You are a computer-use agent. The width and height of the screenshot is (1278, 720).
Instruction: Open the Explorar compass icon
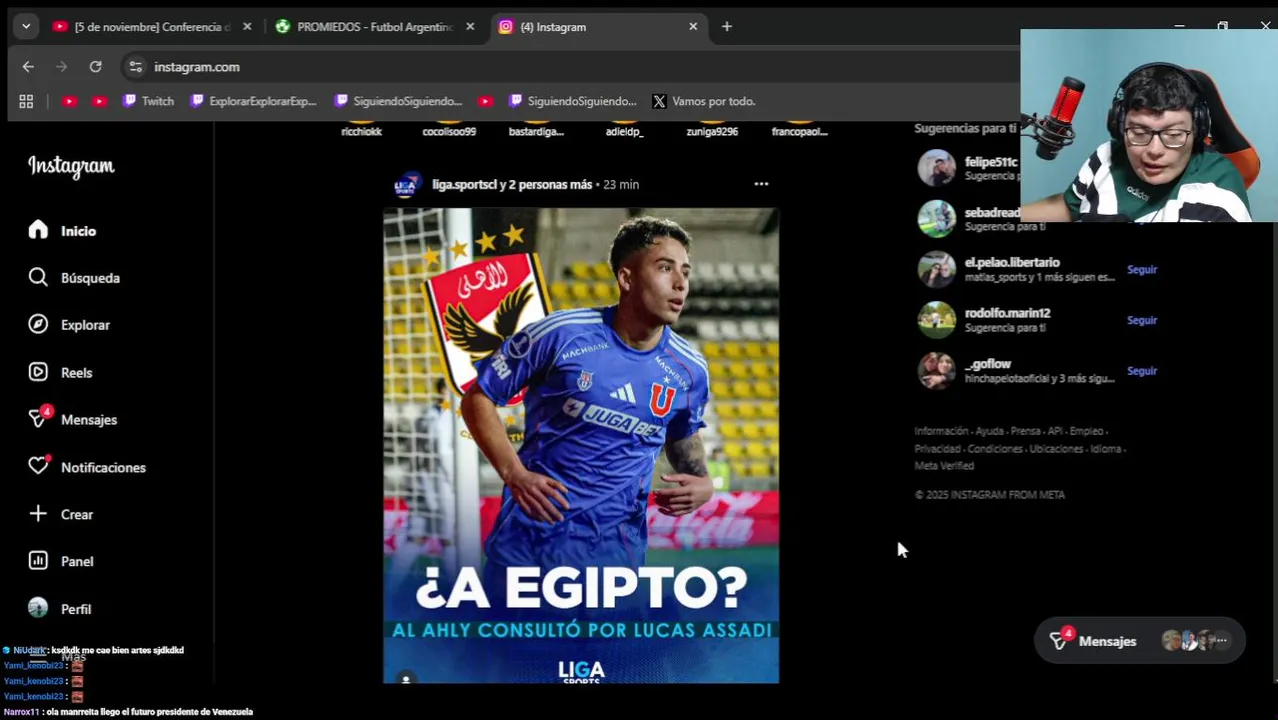click(x=38, y=324)
